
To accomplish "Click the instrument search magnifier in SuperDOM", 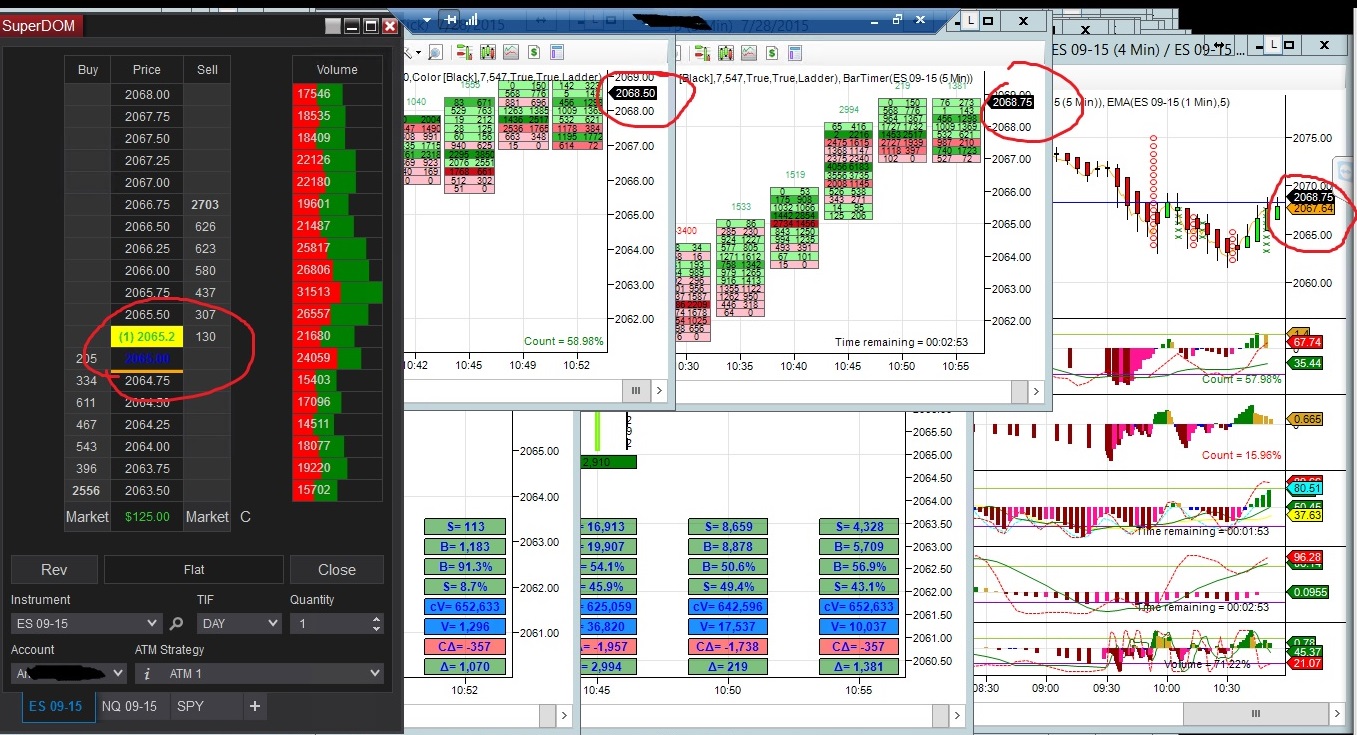I will click(177, 623).
